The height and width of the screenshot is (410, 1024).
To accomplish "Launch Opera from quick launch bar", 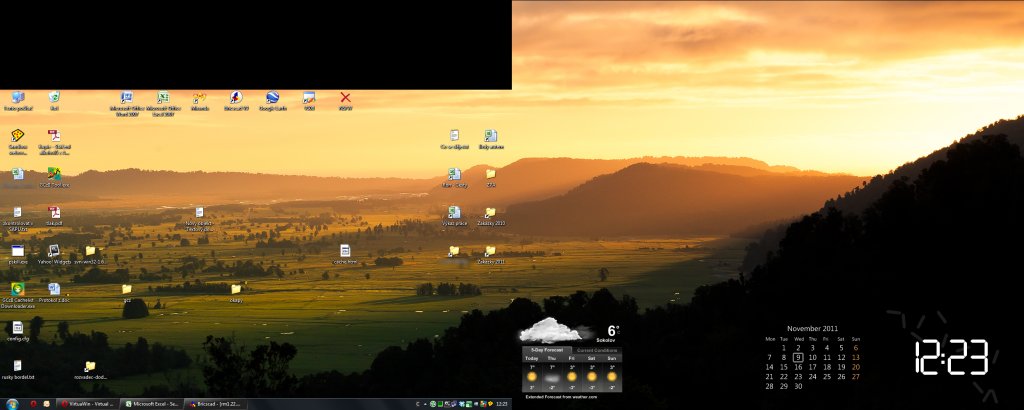I will [33, 403].
